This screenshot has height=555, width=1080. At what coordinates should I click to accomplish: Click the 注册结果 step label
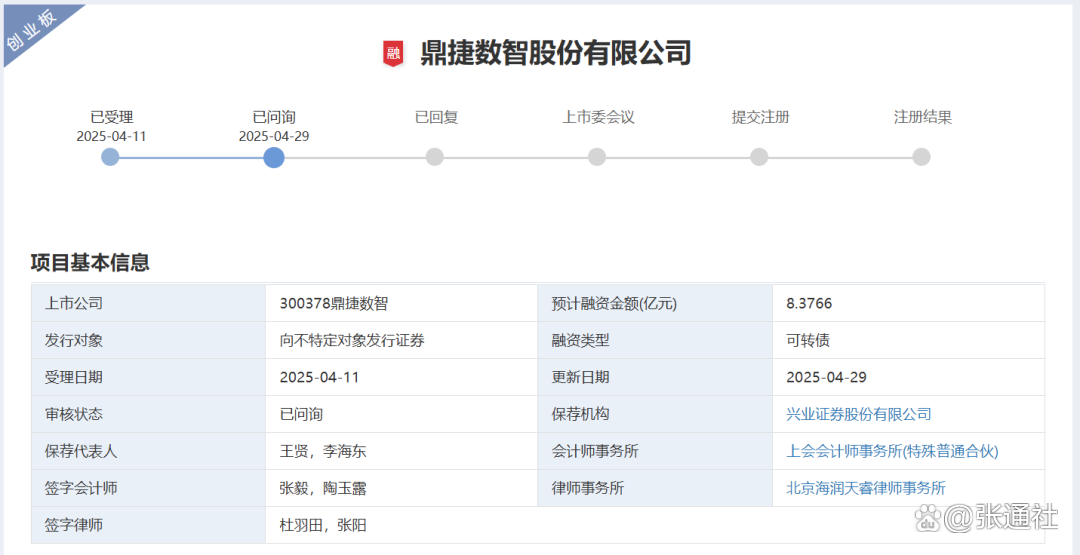tap(923, 118)
